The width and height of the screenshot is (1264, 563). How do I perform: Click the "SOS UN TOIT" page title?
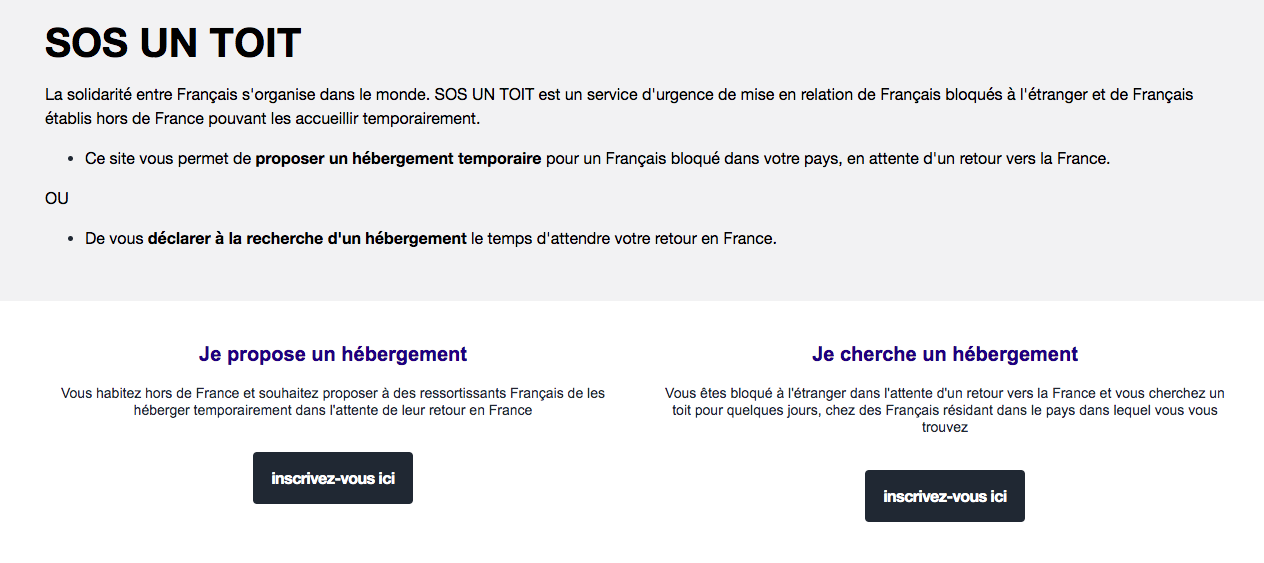click(173, 43)
